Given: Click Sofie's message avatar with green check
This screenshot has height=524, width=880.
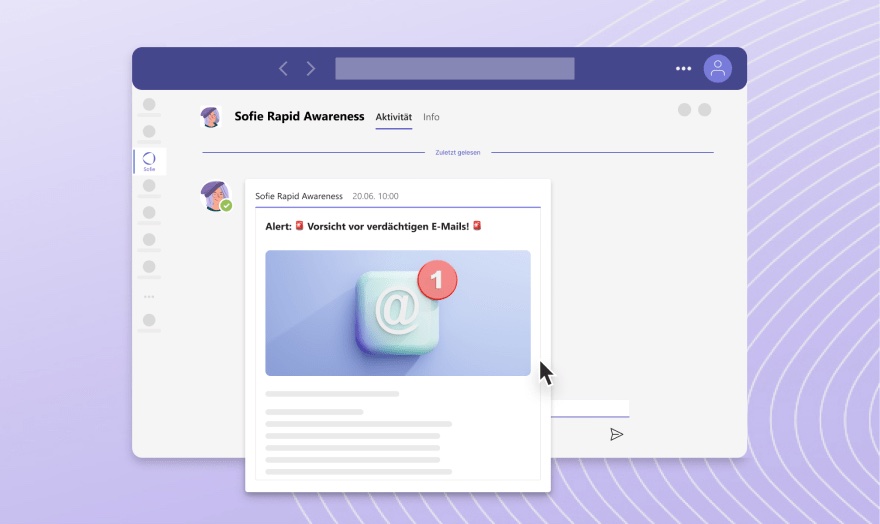Looking at the screenshot, I should 216,196.
